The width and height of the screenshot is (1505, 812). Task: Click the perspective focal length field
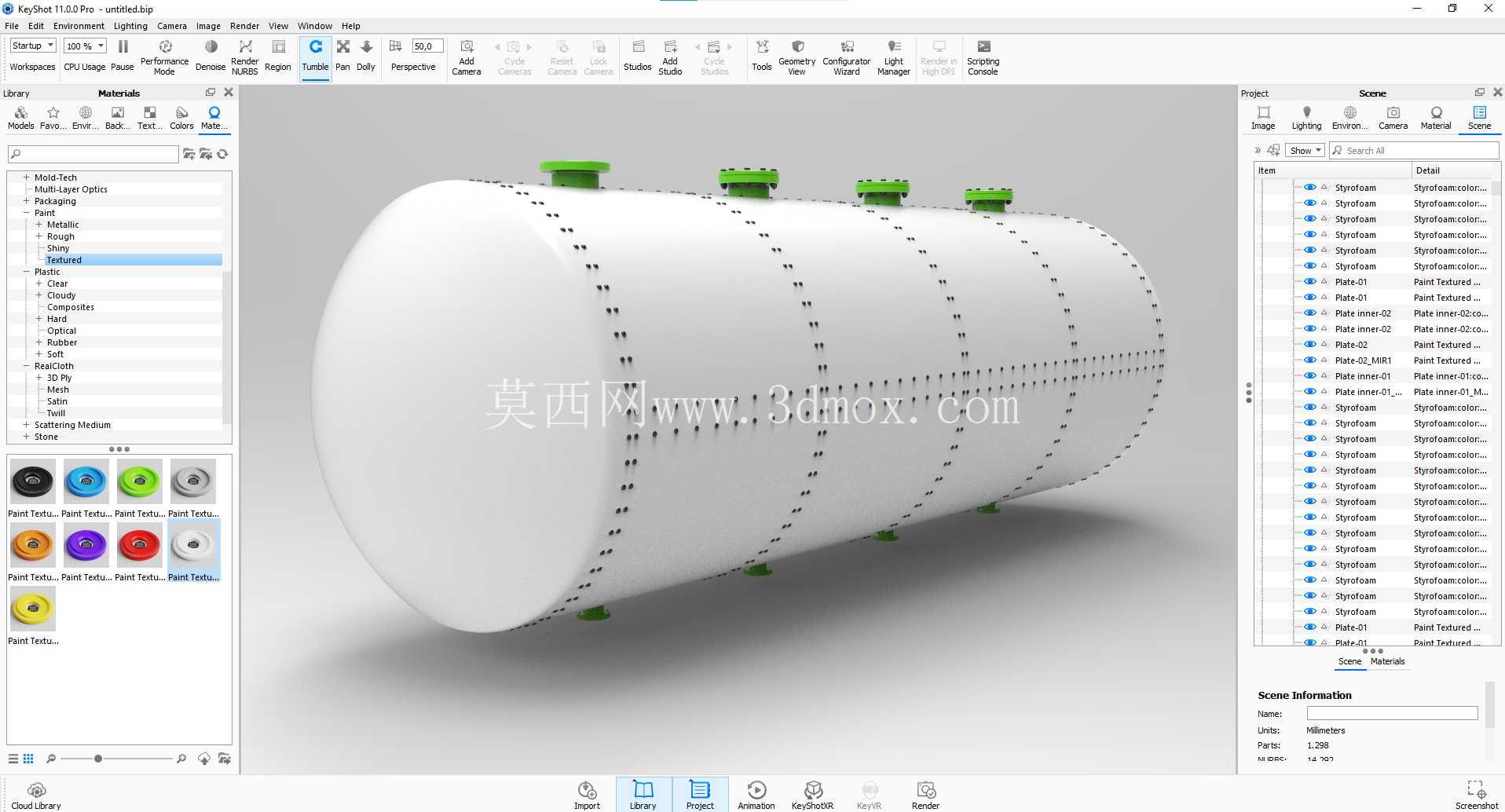427,46
